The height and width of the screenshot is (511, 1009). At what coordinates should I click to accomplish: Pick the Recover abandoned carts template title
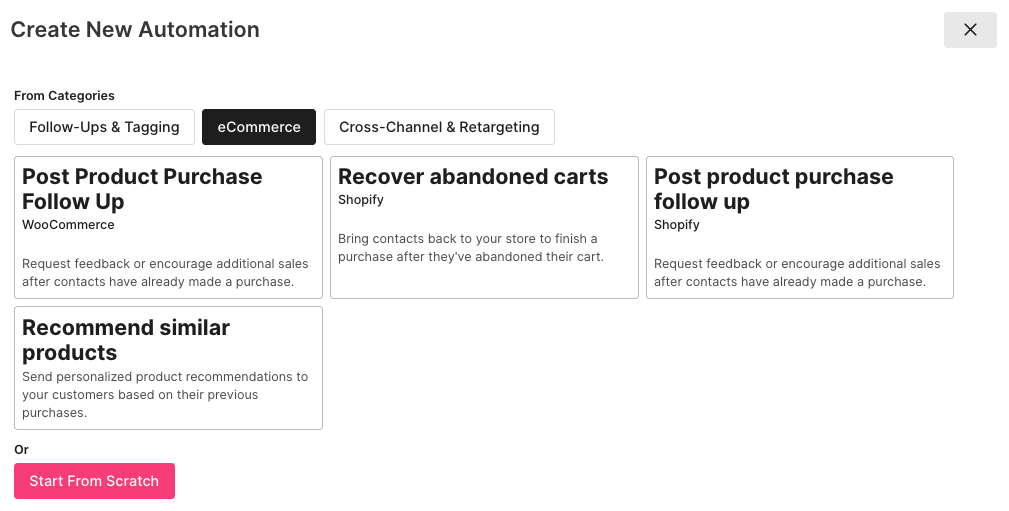point(473,177)
